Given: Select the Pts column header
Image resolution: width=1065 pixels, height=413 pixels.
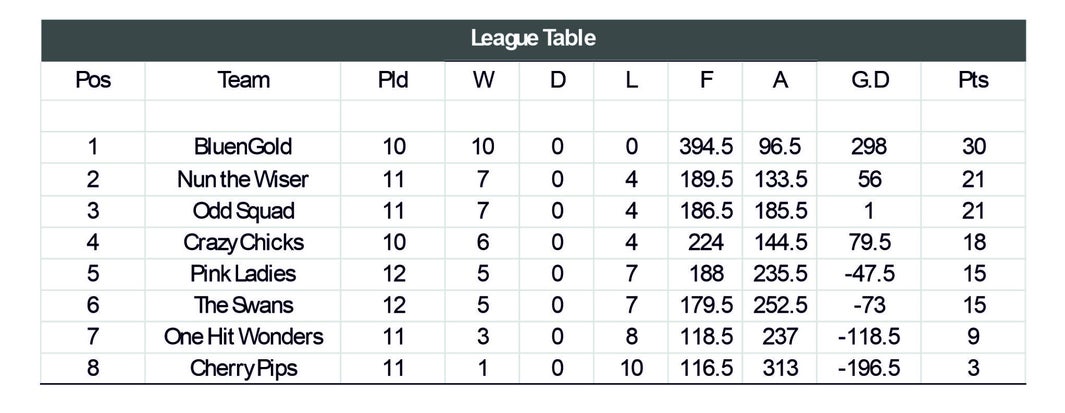Looking at the screenshot, I should 973,80.
